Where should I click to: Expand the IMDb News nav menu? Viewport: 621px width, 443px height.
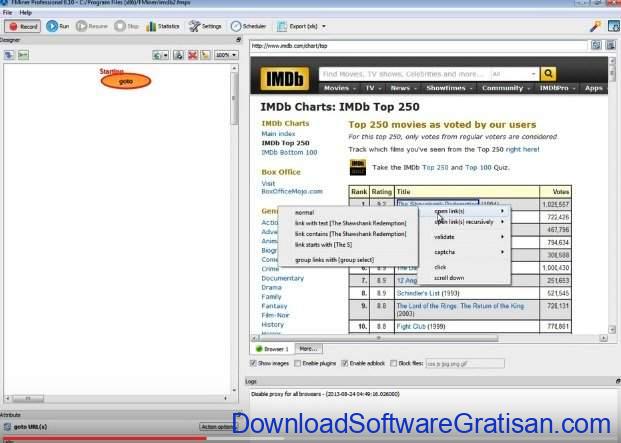404,88
